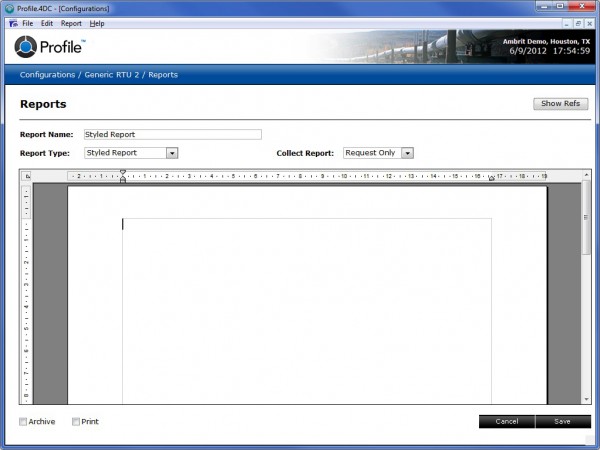Open the Help menu

[97, 23]
